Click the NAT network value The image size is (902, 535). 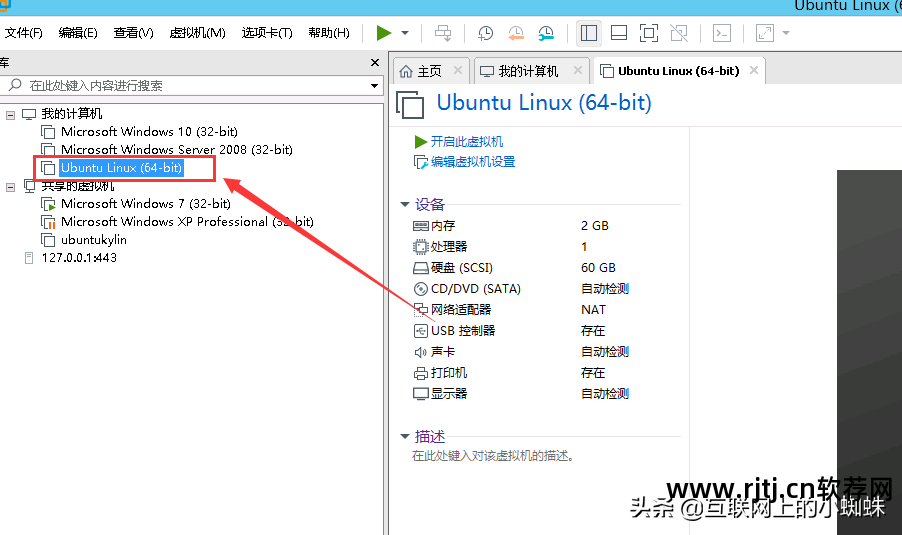pos(593,309)
